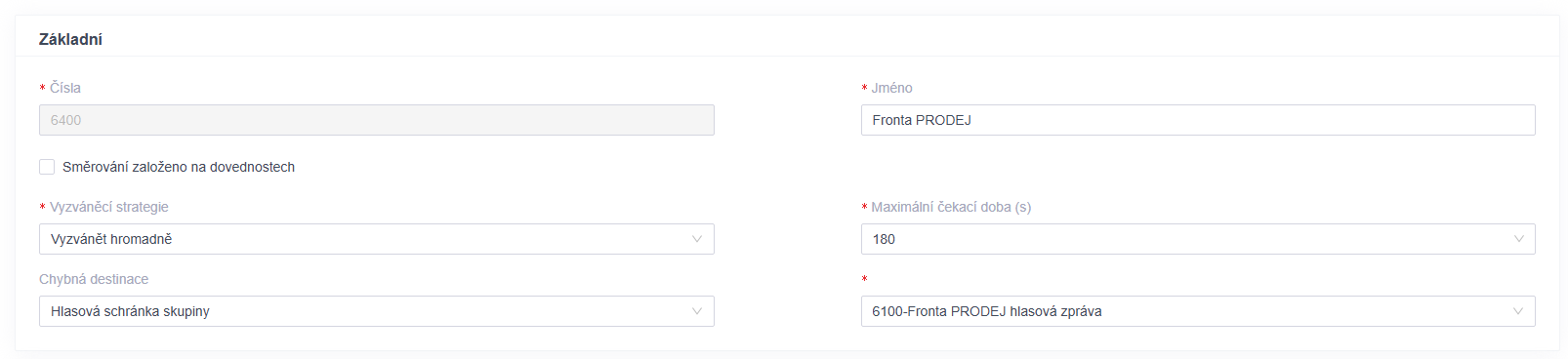Click the Vyzváněcí strategie label
Viewport: 1568px width, 359px height.
109,207
